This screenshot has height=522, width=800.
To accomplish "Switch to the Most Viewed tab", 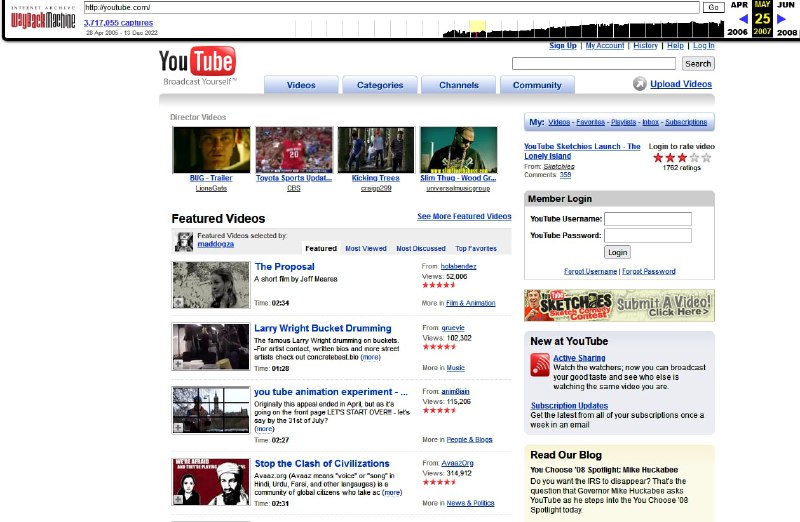I will pyautogui.click(x=365, y=248).
